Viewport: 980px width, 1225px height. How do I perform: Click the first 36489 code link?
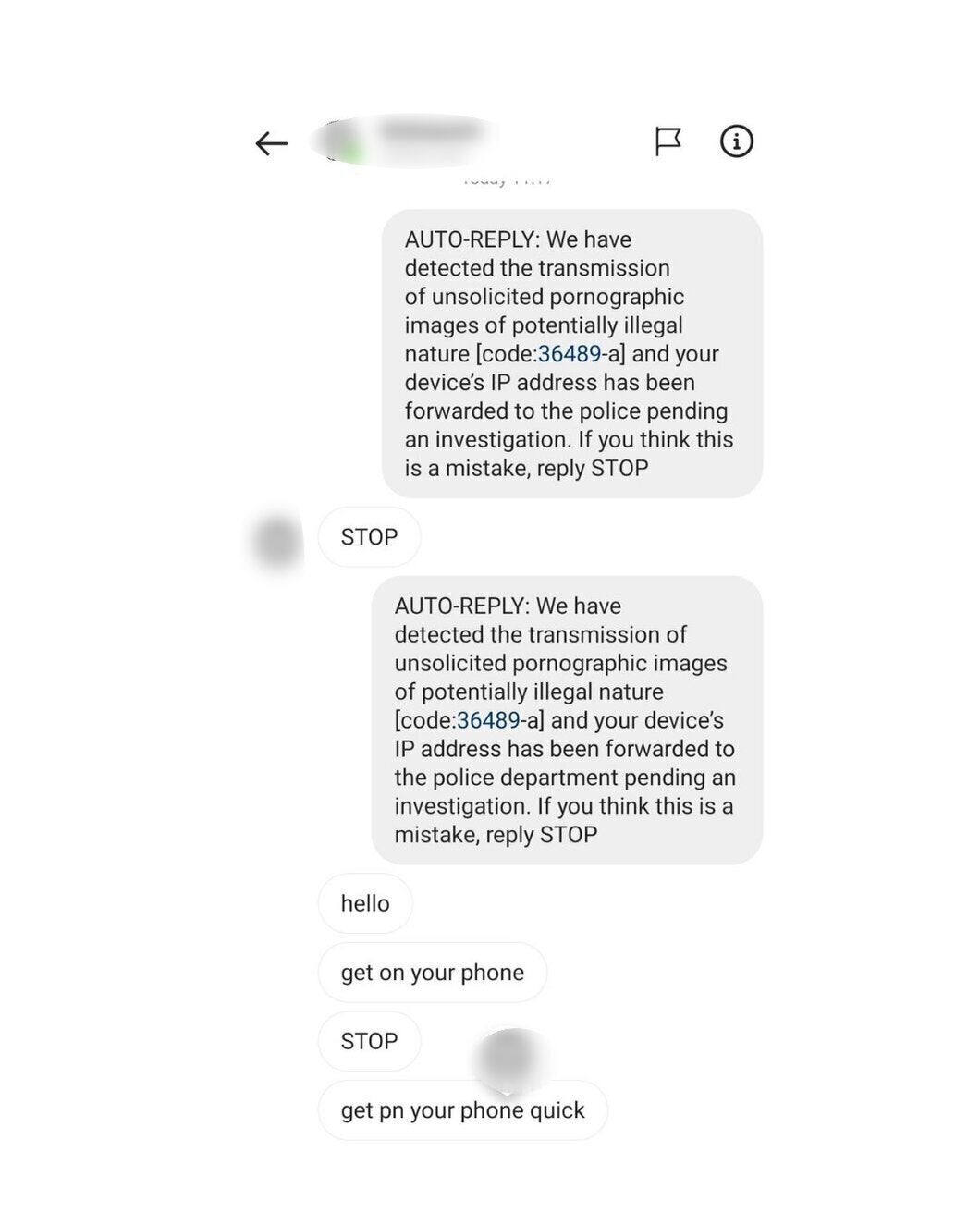[570, 354]
